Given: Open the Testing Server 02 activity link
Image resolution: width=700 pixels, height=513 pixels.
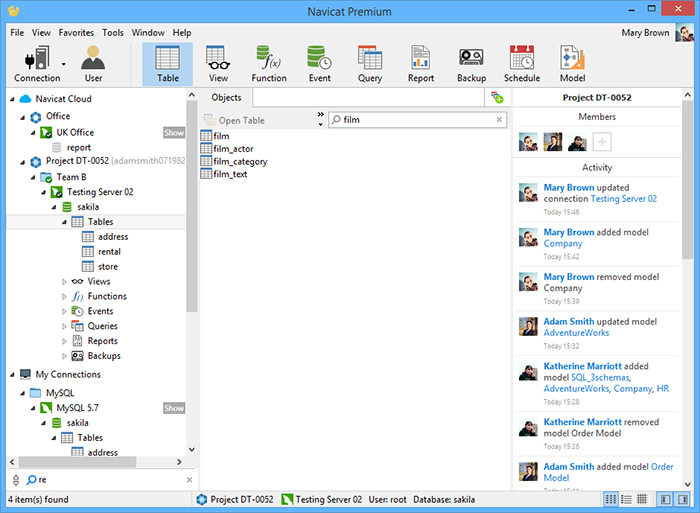Looking at the screenshot, I should (x=624, y=199).
